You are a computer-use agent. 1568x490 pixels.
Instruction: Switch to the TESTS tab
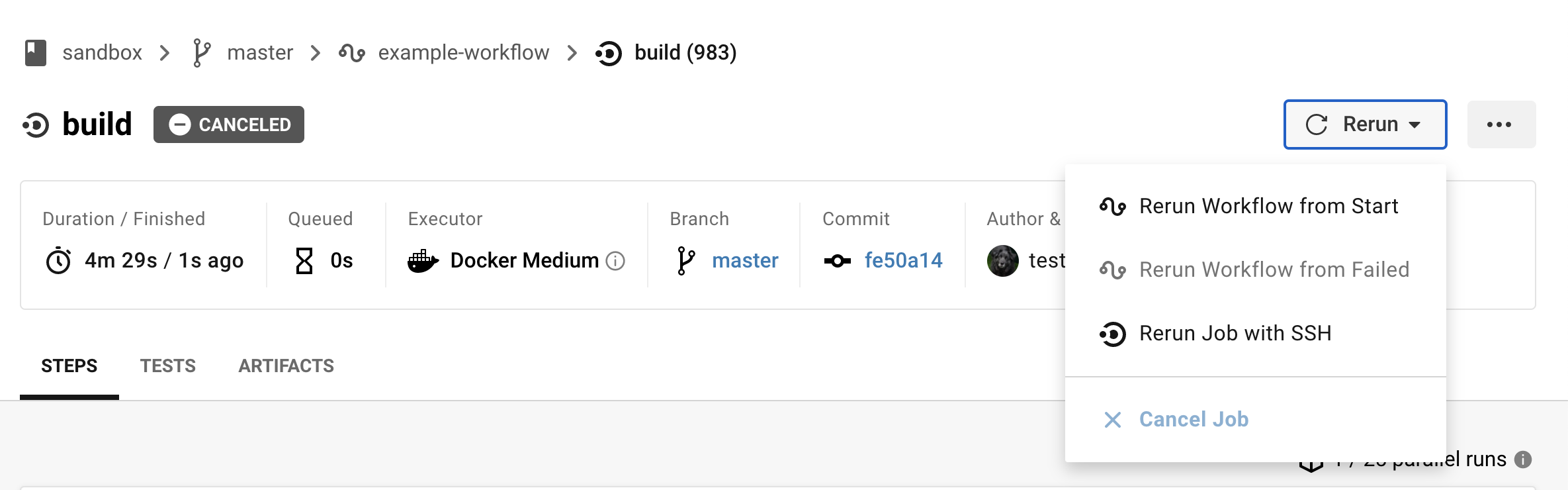click(x=168, y=366)
